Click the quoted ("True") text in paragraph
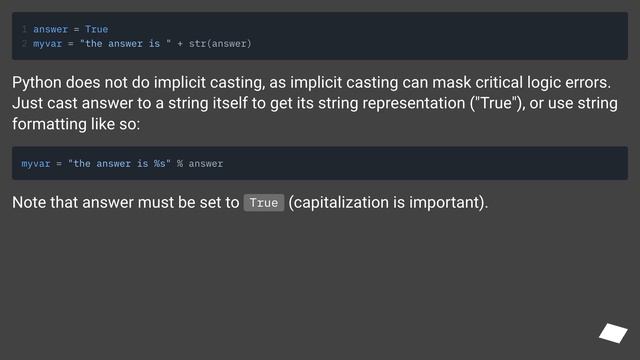 (497, 103)
